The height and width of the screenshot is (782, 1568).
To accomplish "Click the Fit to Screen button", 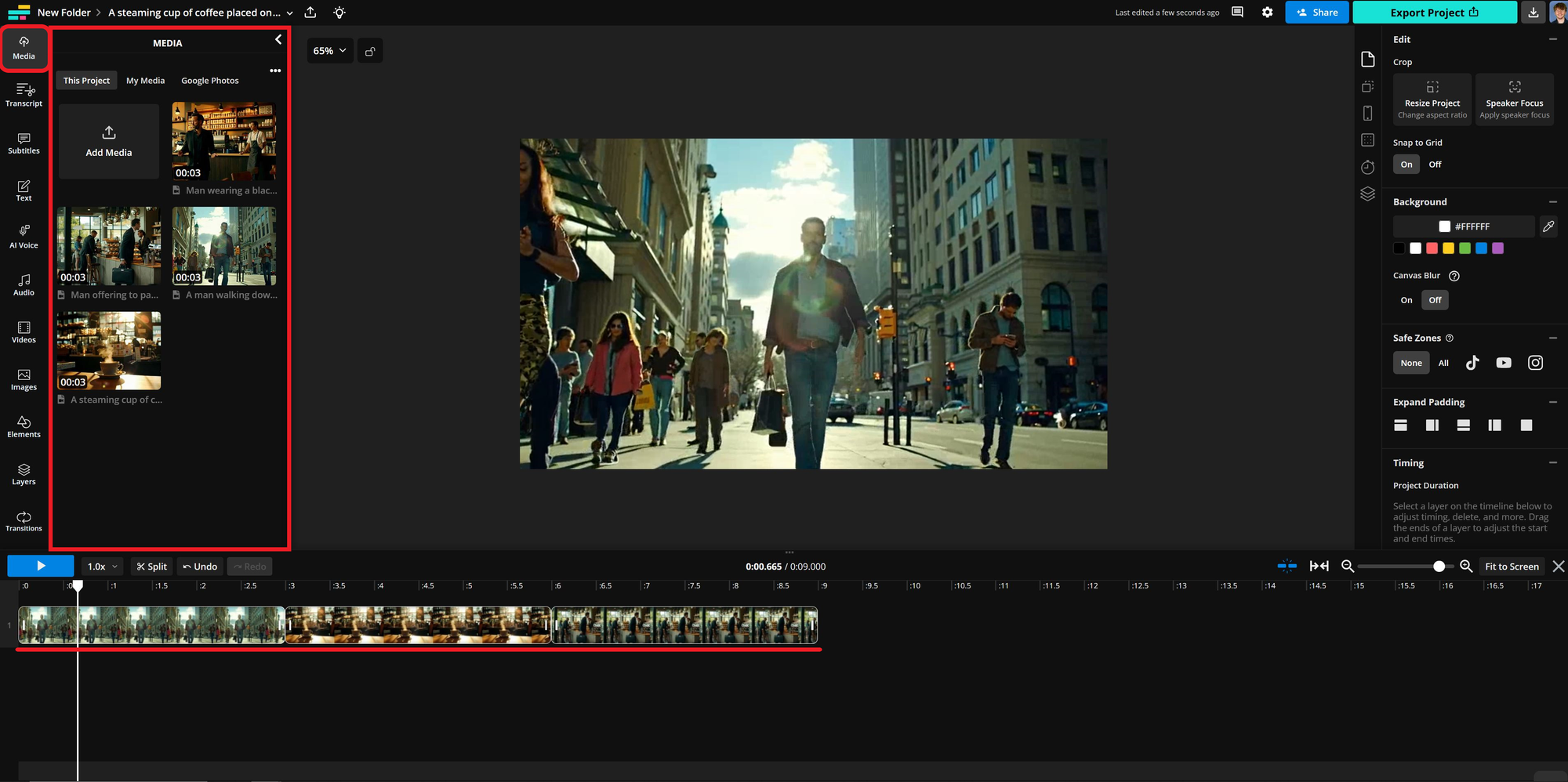I will (1512, 566).
